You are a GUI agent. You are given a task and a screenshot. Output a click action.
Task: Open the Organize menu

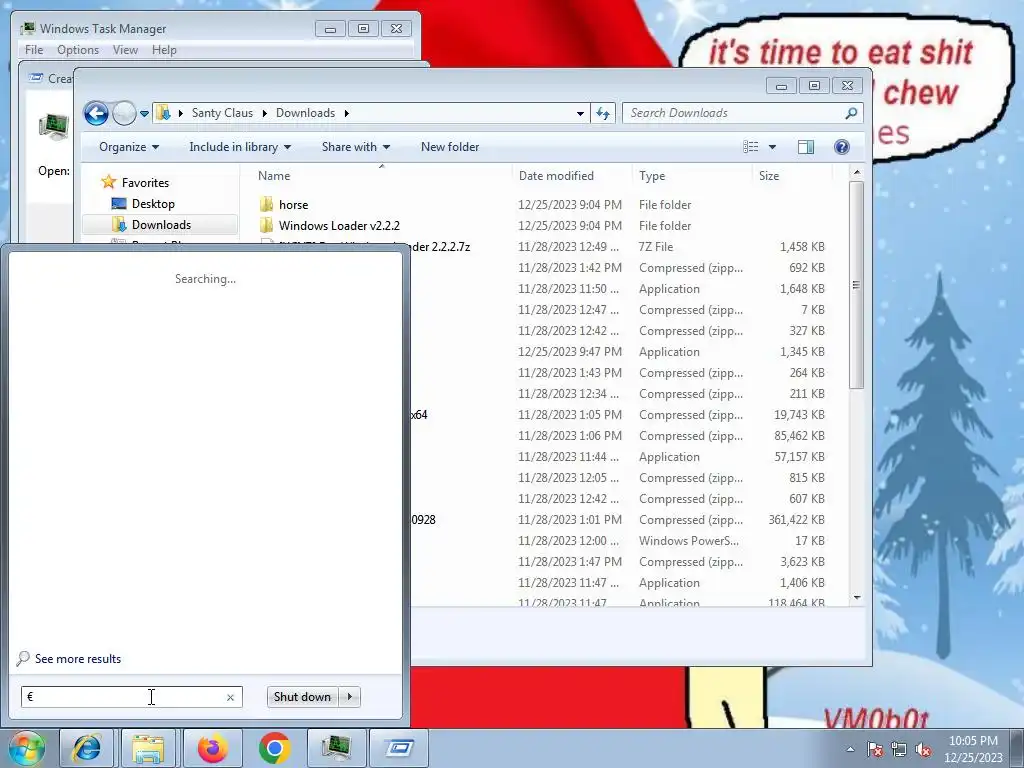click(129, 147)
